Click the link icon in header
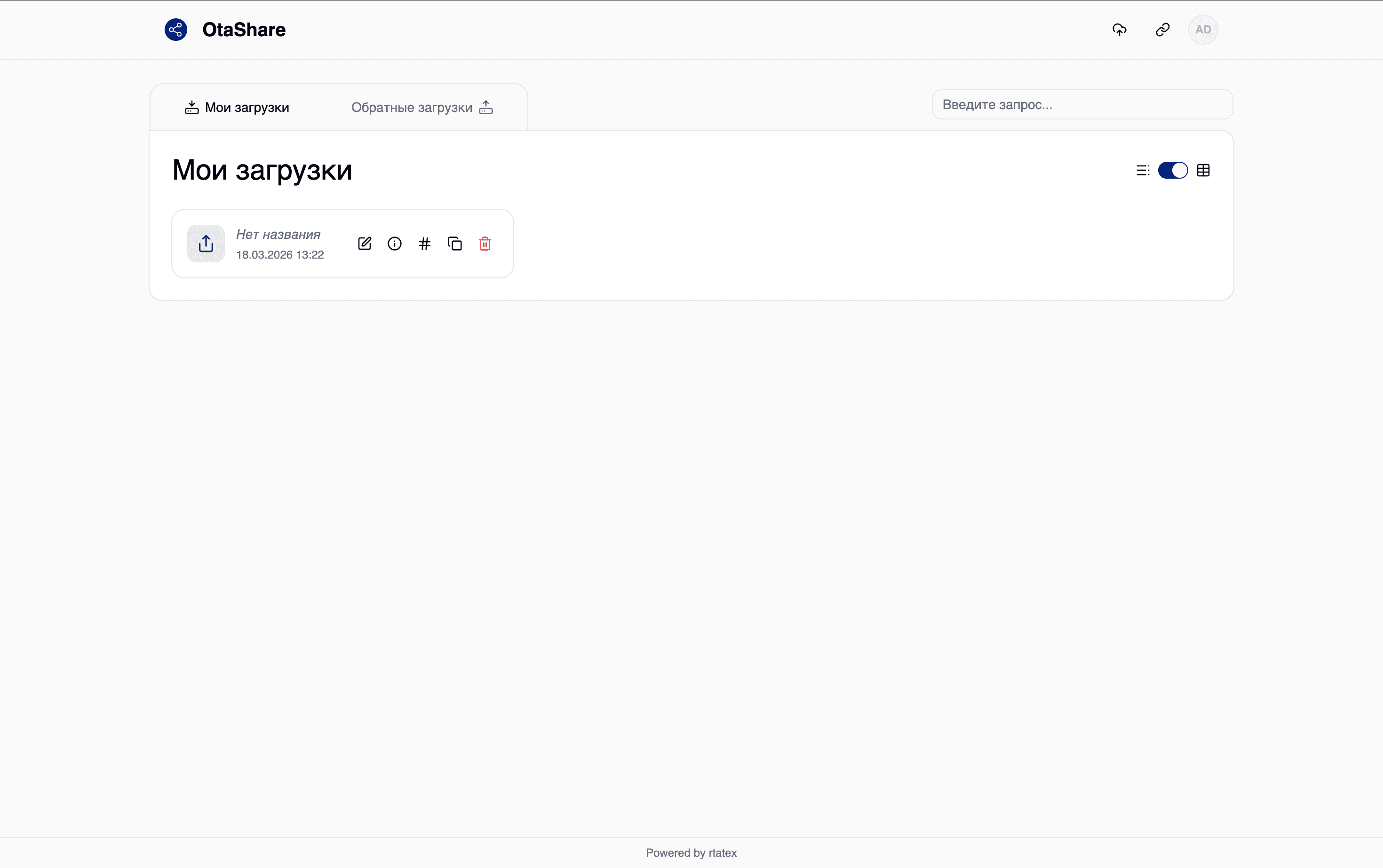The width and height of the screenshot is (1383, 868). click(x=1162, y=29)
